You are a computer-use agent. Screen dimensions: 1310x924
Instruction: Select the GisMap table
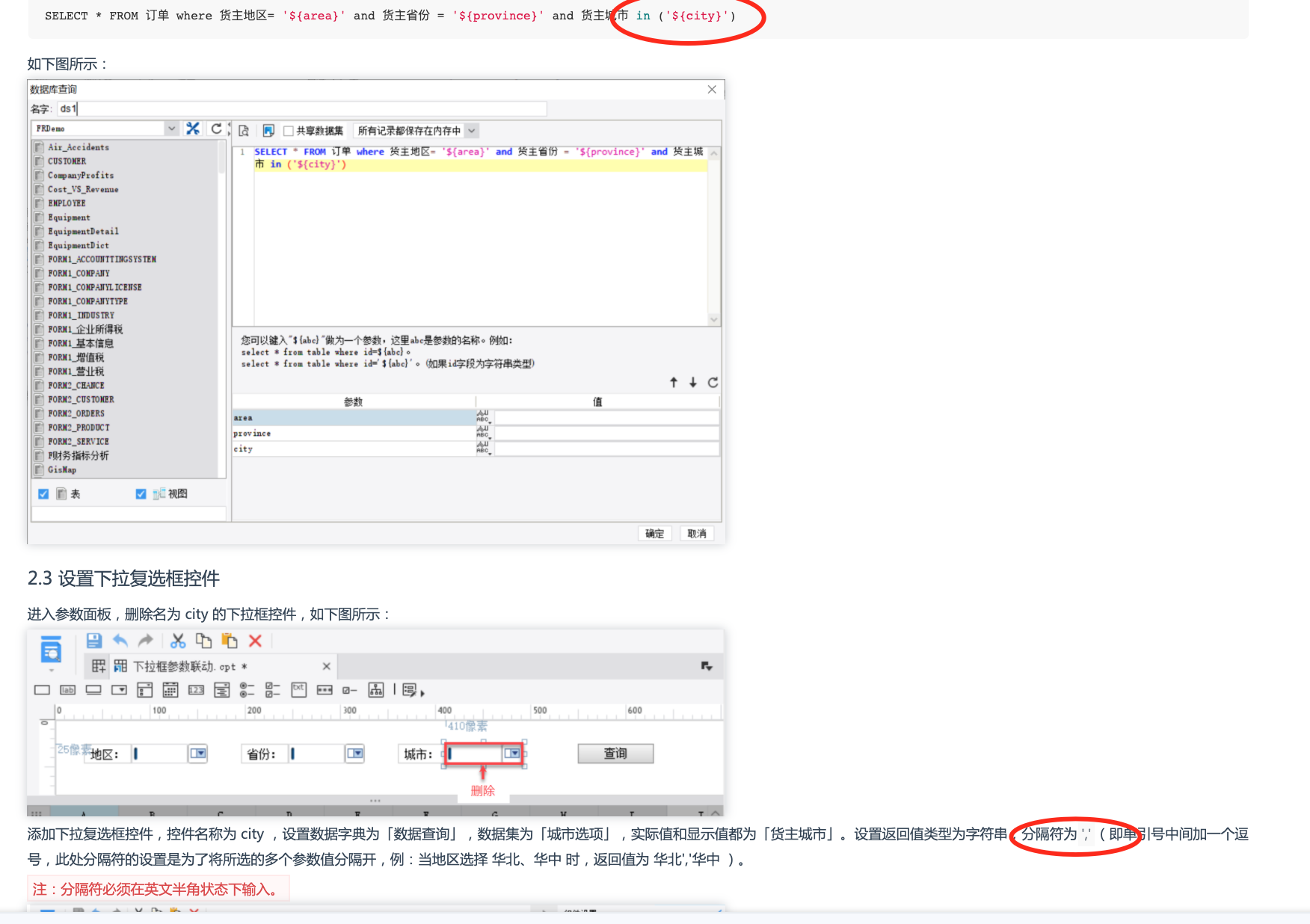[62, 469]
